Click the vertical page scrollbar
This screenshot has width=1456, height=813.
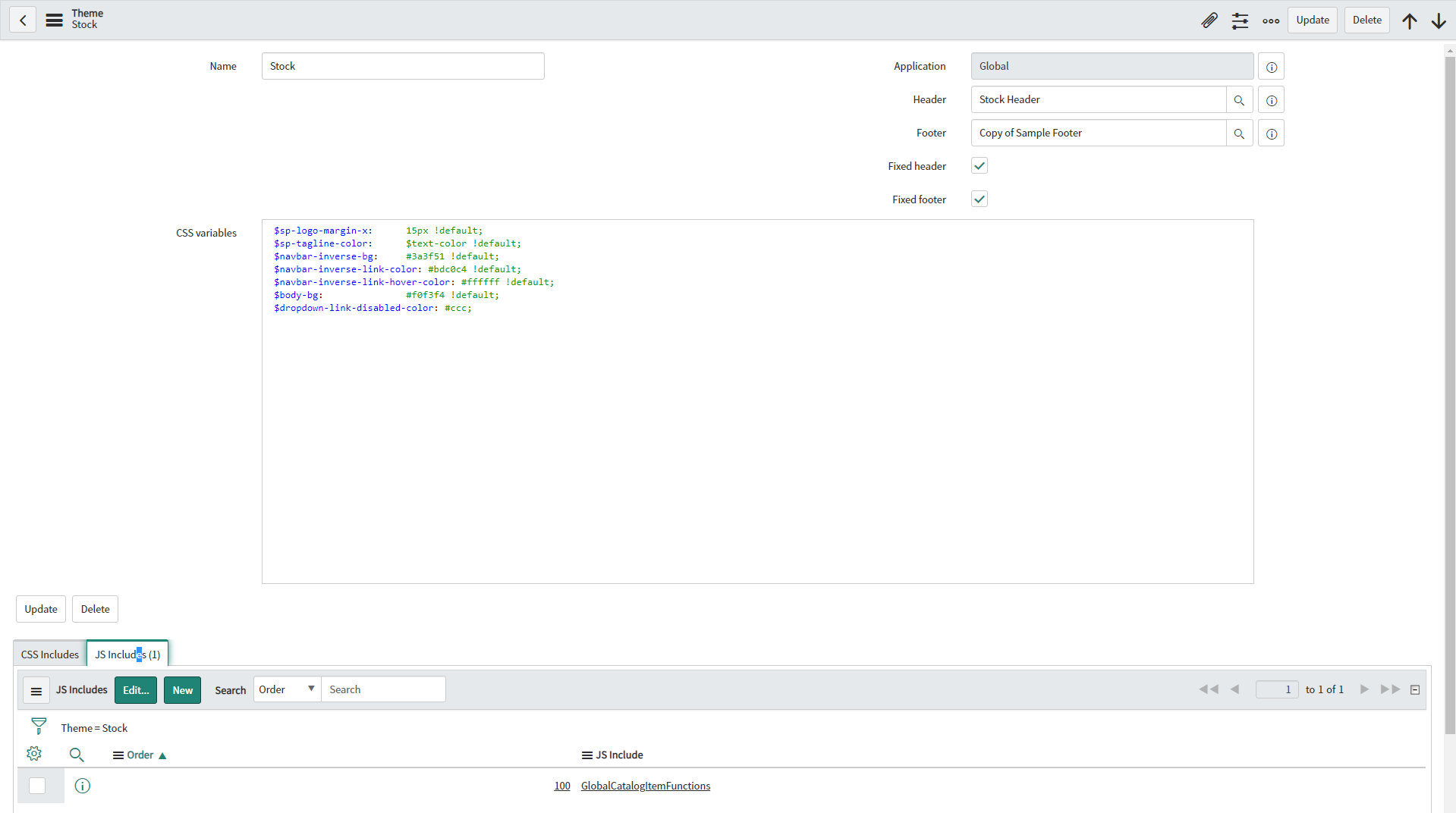[x=1450, y=394]
